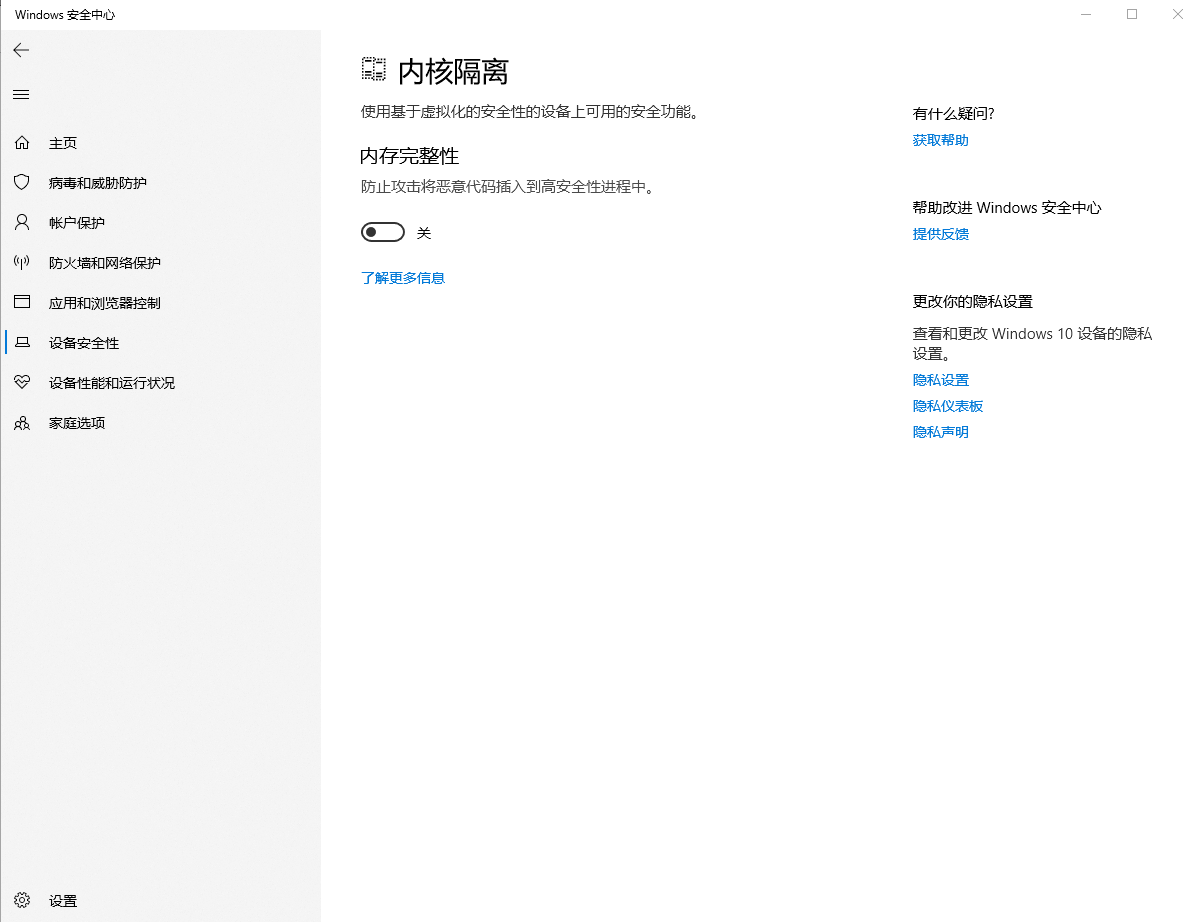Screen dimensions: 1198x922
Task: Click 帮助改进 Windows 安全中心 heading
Action: point(1007,208)
